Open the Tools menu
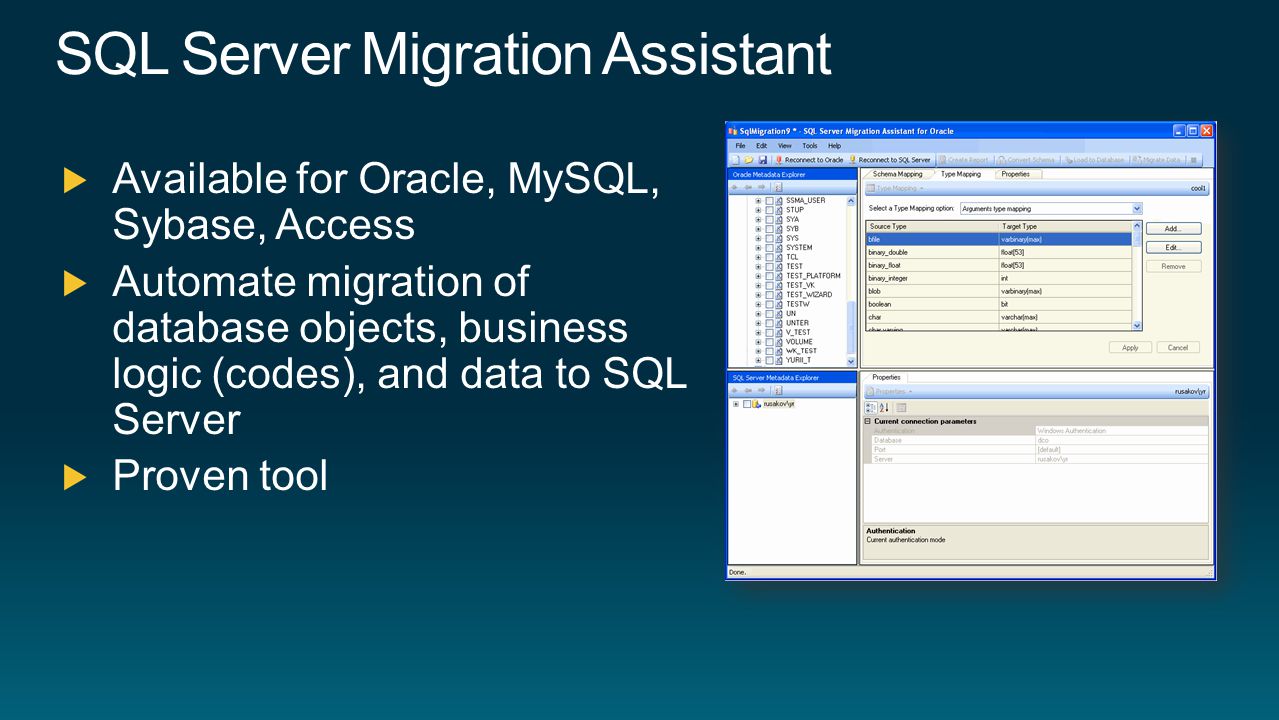Screen dimensions: 1279x720 tap(810, 146)
